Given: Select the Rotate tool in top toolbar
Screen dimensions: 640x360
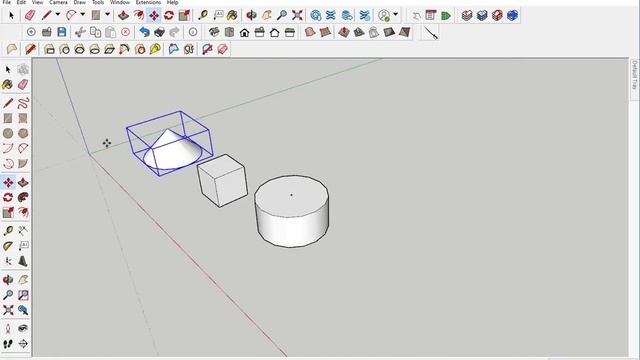Looking at the screenshot, I should (x=169, y=16).
